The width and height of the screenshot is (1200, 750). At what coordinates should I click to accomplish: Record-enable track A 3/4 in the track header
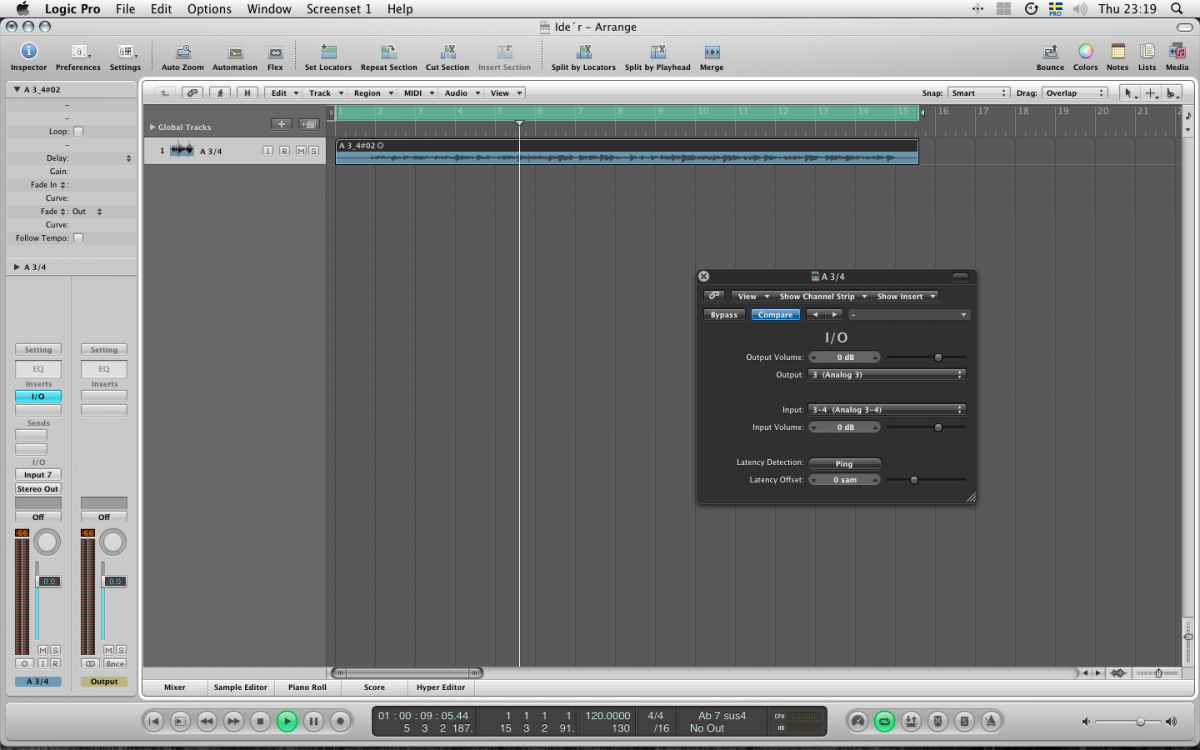point(283,151)
